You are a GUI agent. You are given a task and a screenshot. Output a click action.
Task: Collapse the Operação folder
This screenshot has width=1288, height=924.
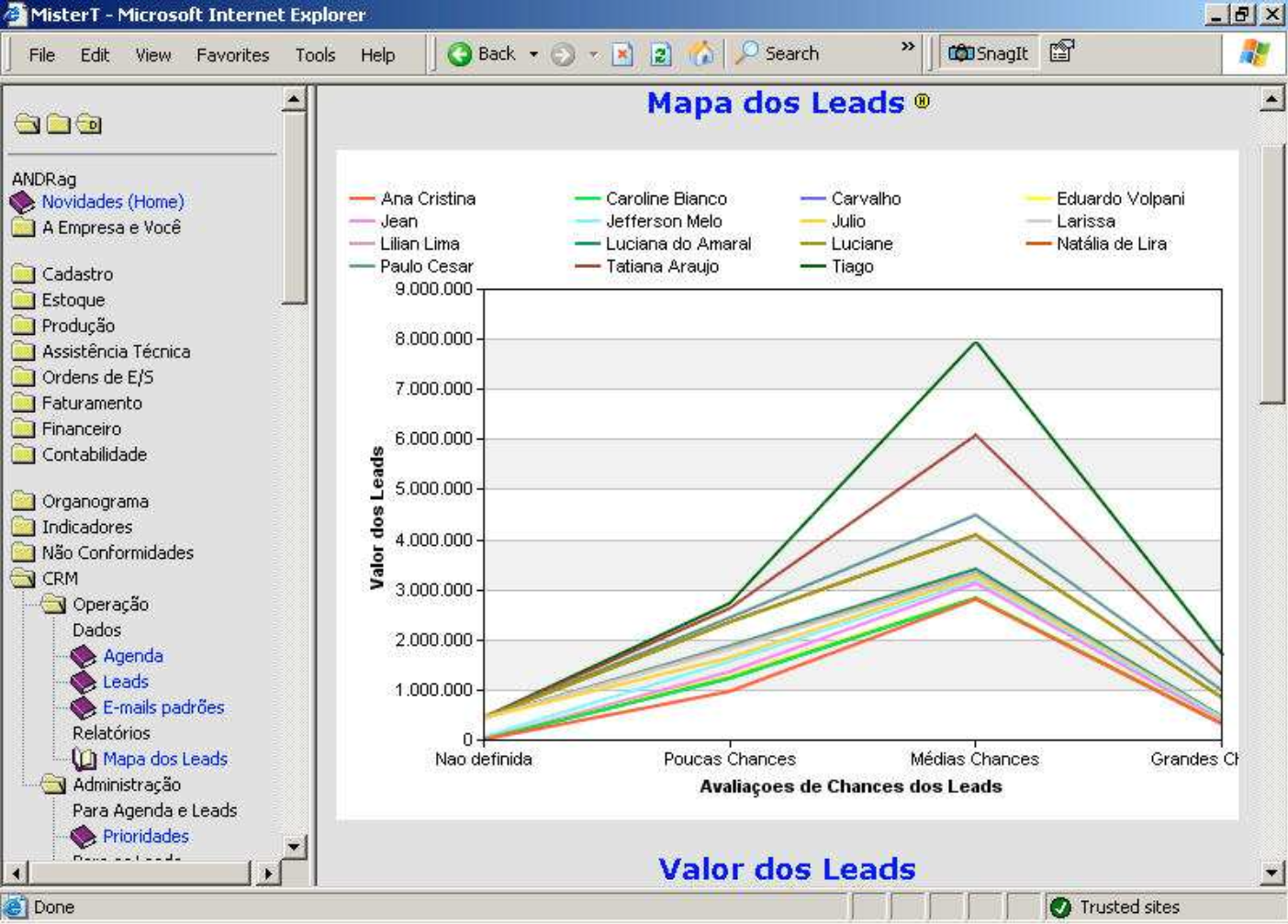coord(54,605)
